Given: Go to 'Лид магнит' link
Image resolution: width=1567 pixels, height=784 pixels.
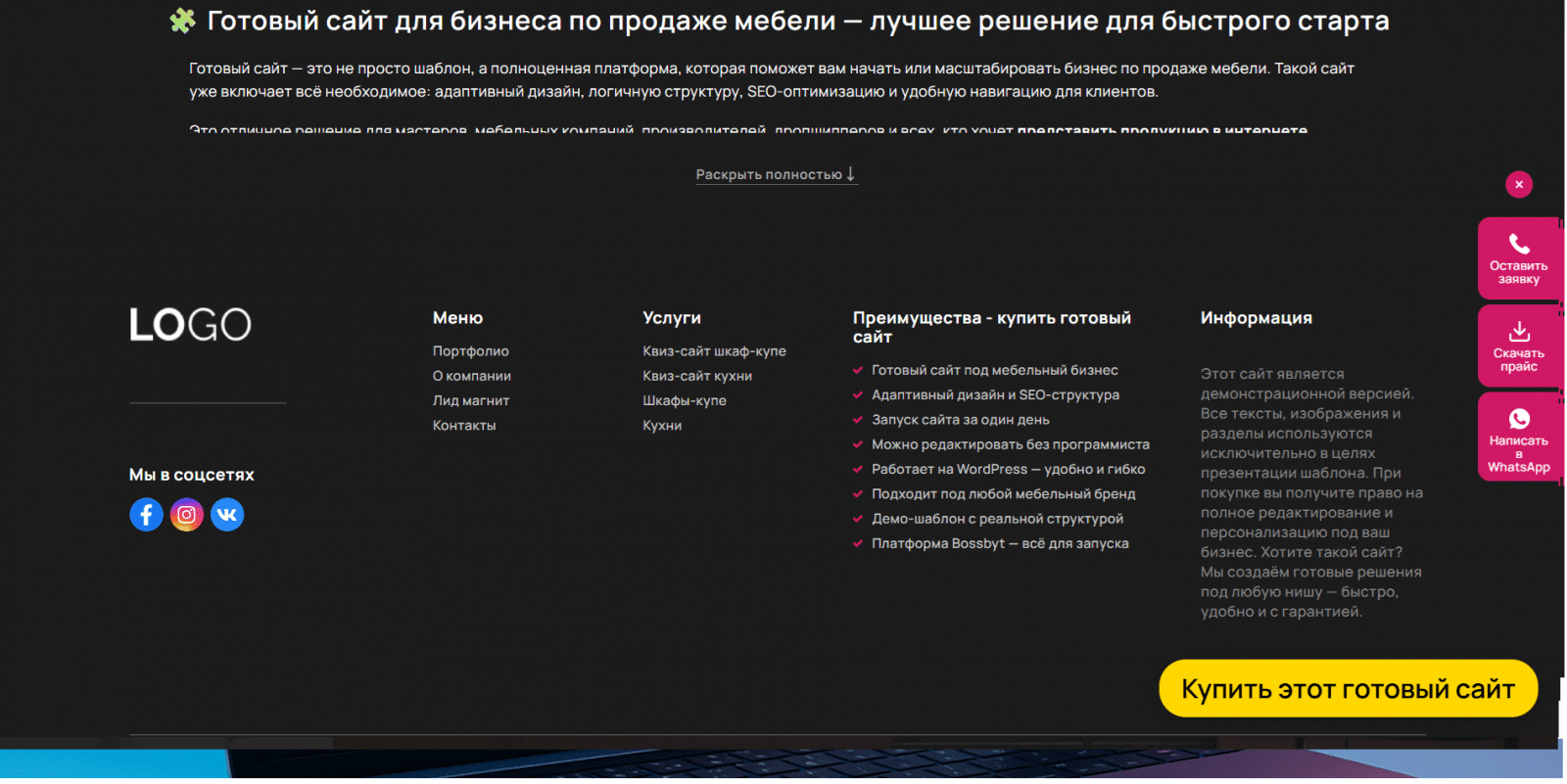Looking at the screenshot, I should point(471,401).
